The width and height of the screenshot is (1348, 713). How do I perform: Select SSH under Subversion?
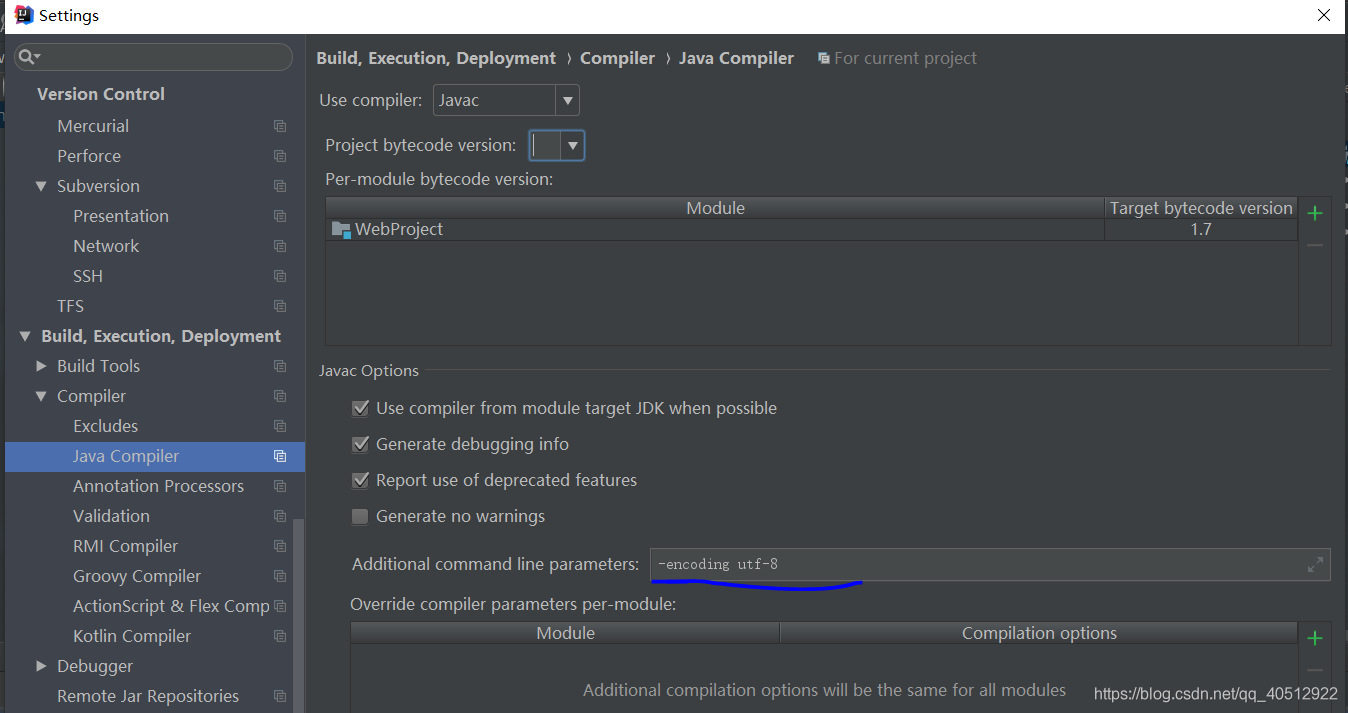point(88,276)
